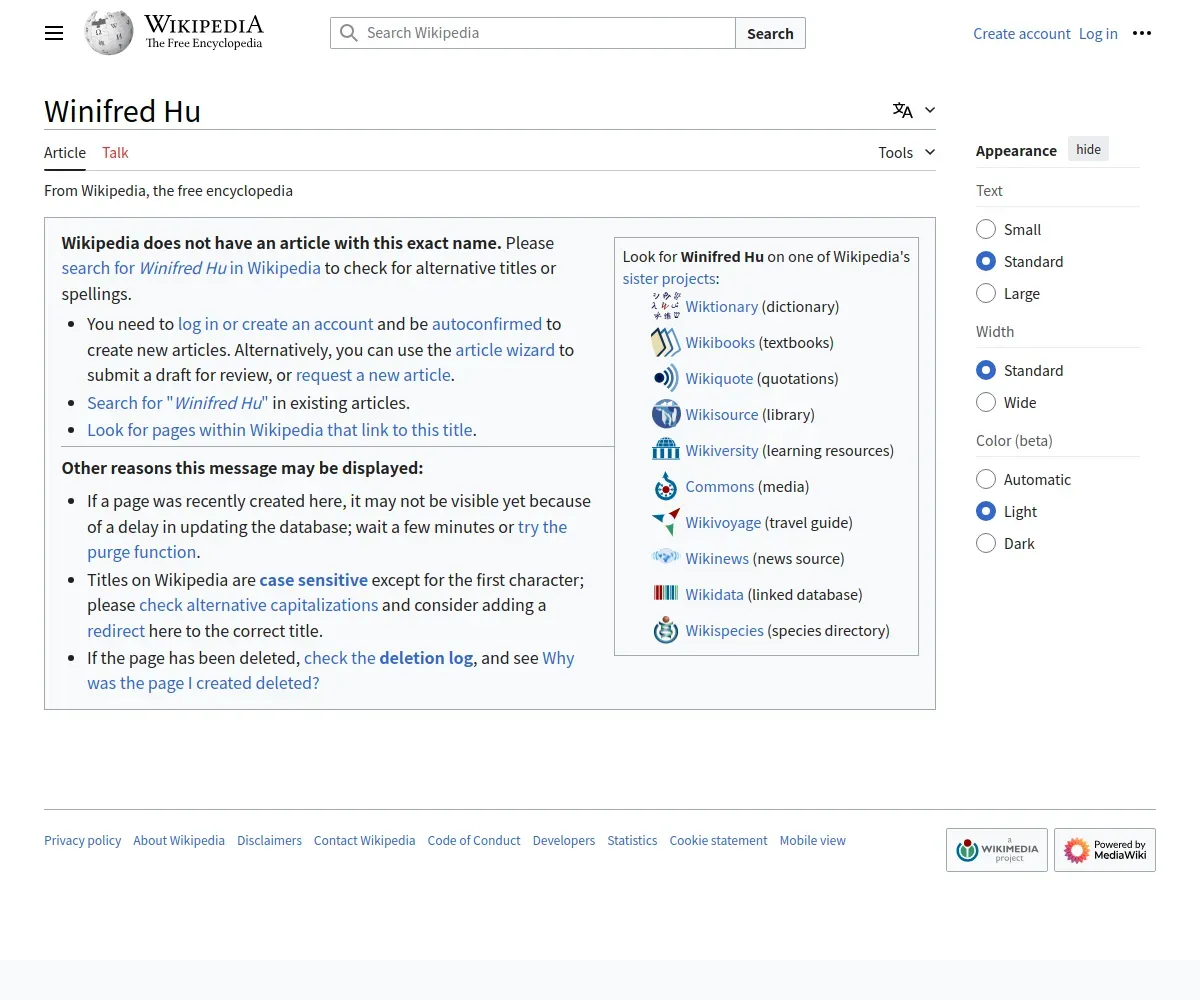Click the Wikivoyage text link
The image size is (1200, 1000).
pyautogui.click(x=723, y=522)
